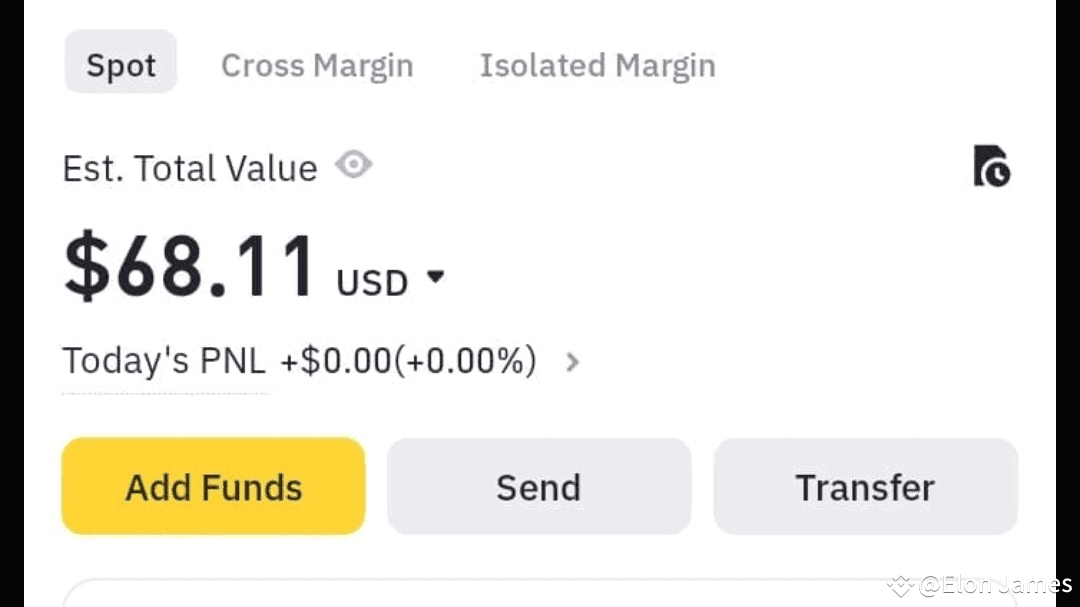
Task: Click the $68.11 total balance amount
Action: 190,268
